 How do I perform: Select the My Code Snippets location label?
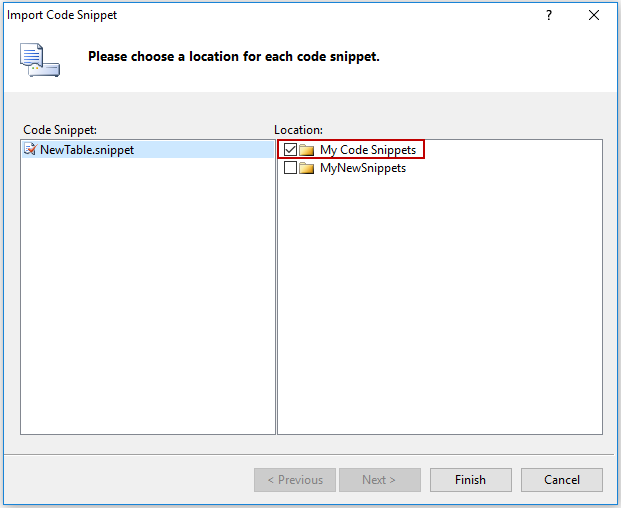click(x=368, y=150)
